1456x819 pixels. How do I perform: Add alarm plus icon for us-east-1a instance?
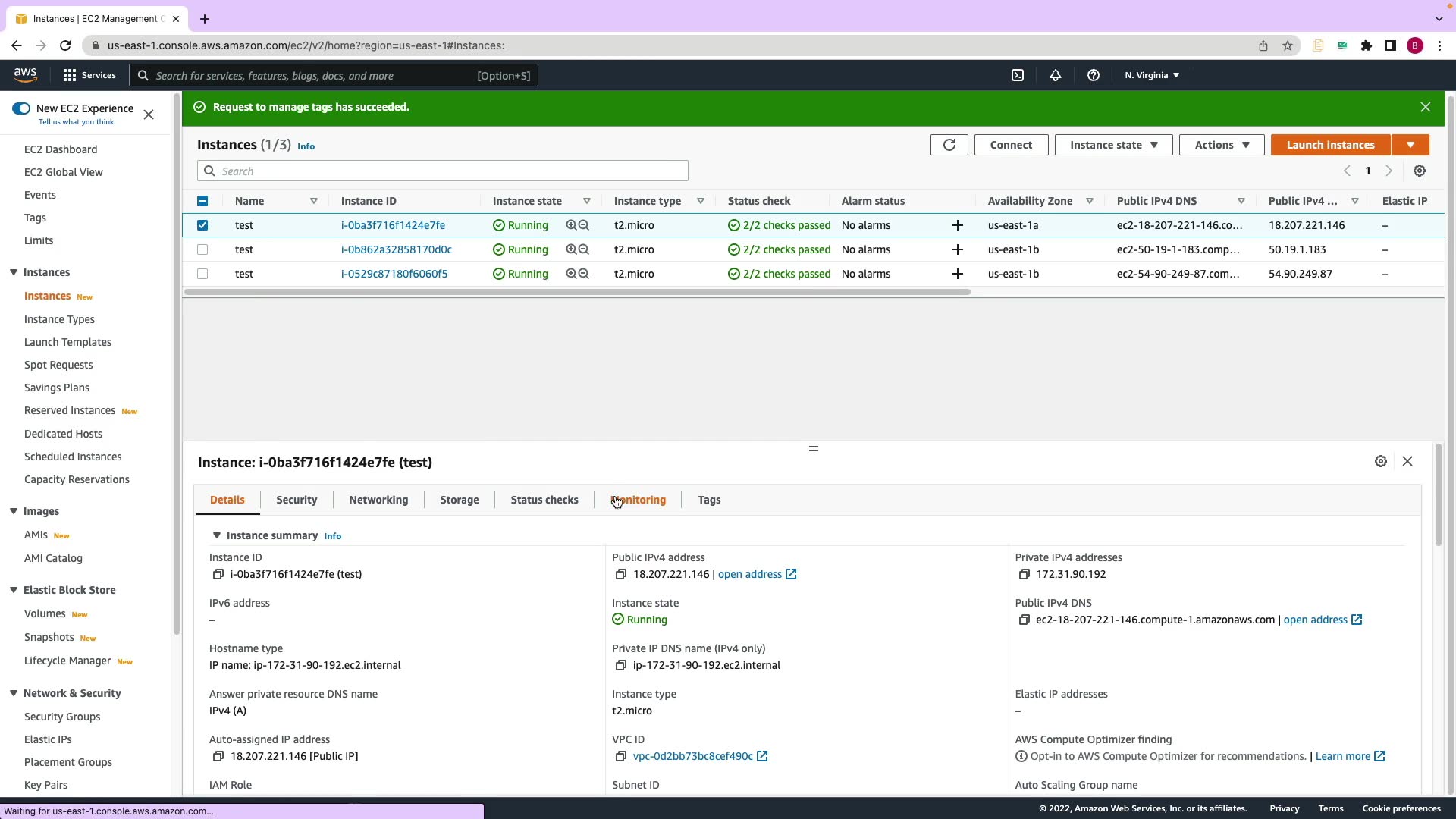coord(958,225)
